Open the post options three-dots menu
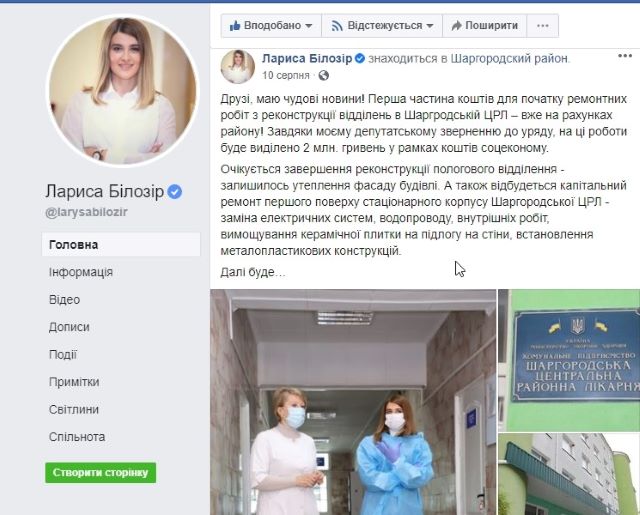Image resolution: width=640 pixels, height=515 pixels. (x=625, y=56)
